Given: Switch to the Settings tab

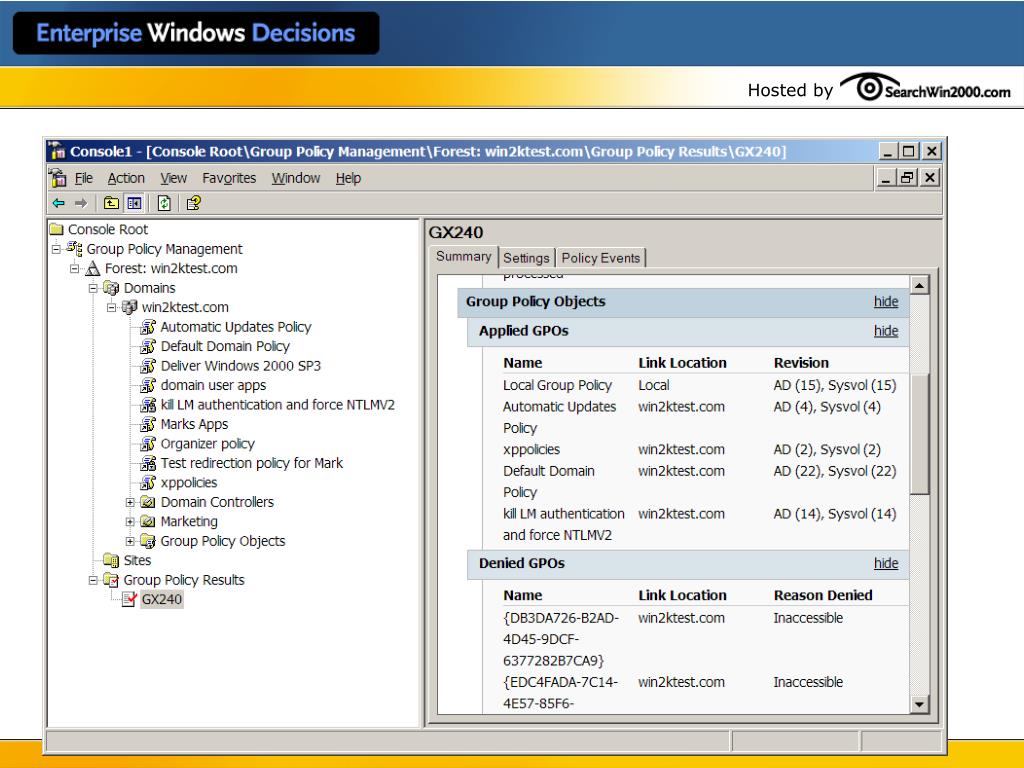Looking at the screenshot, I should point(526,258).
